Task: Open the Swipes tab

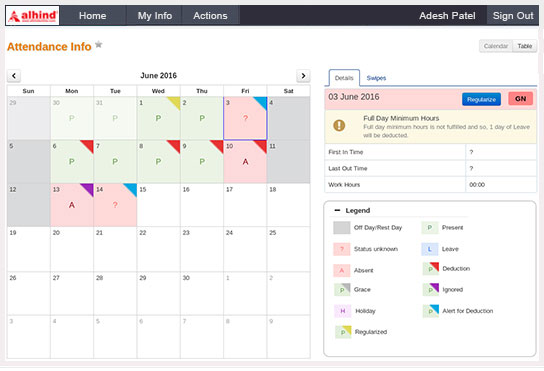Action: (x=376, y=78)
